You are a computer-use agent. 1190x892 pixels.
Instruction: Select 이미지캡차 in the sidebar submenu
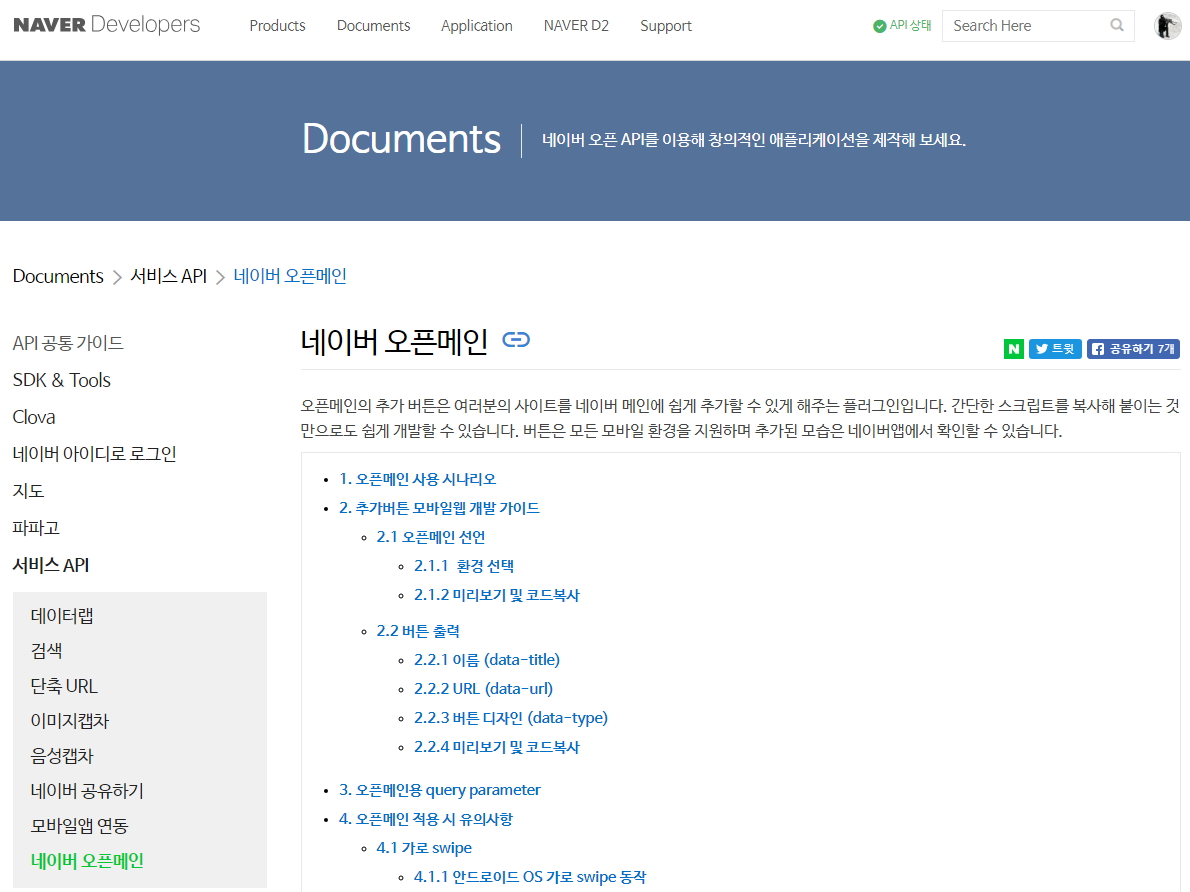tap(70, 721)
